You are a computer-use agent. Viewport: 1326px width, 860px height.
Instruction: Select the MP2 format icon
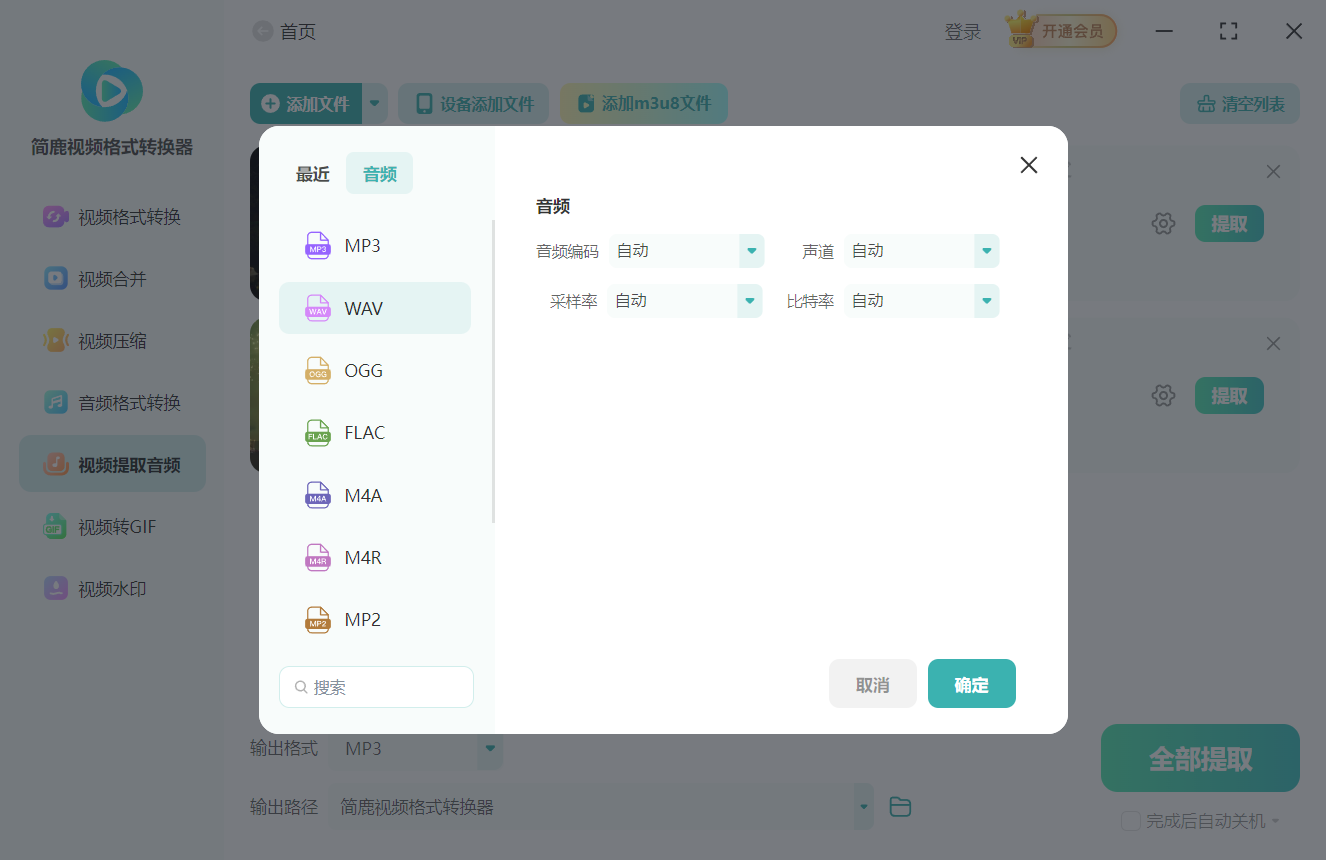pyautogui.click(x=318, y=620)
